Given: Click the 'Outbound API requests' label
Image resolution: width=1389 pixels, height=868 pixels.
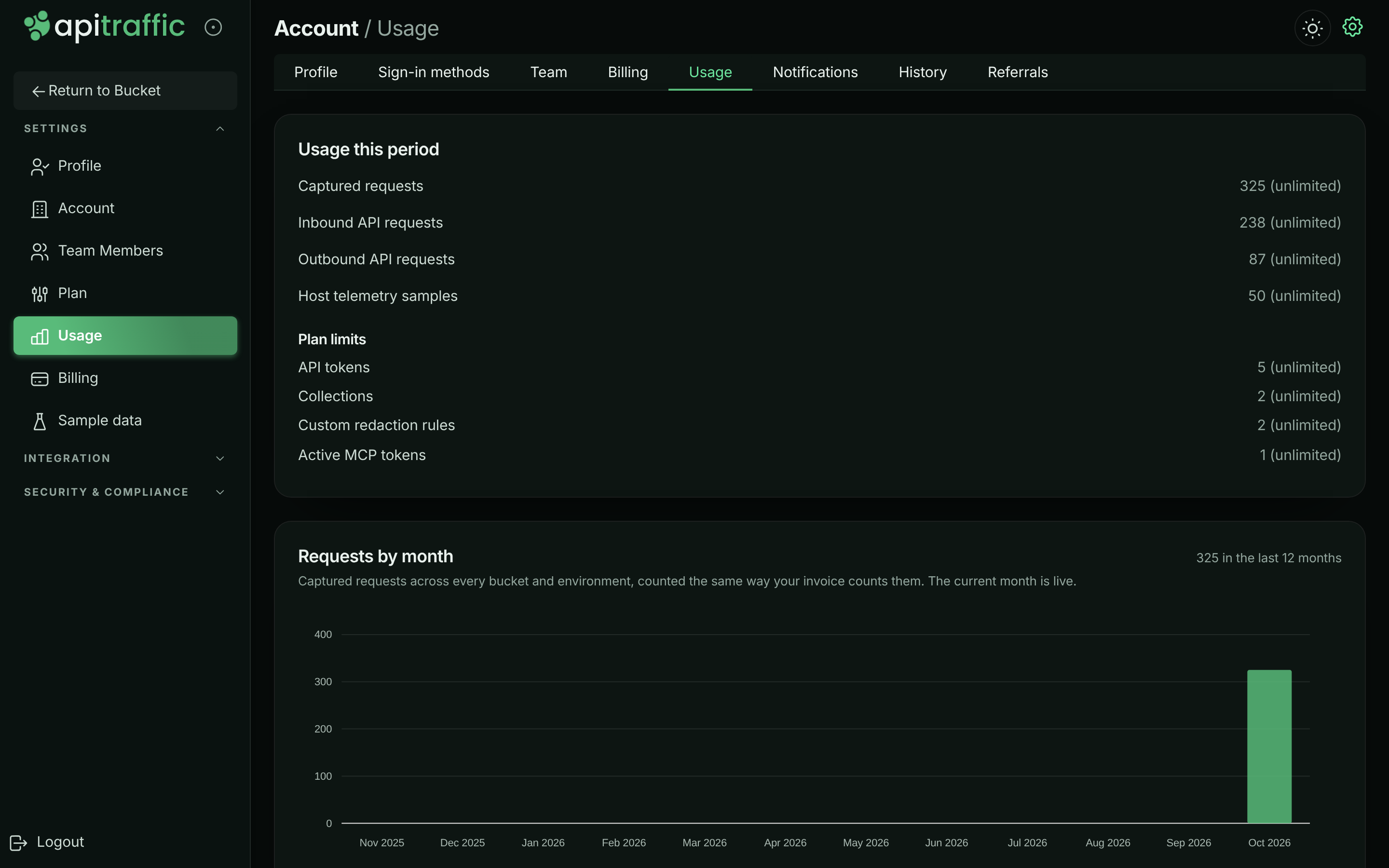Looking at the screenshot, I should click(x=377, y=259).
